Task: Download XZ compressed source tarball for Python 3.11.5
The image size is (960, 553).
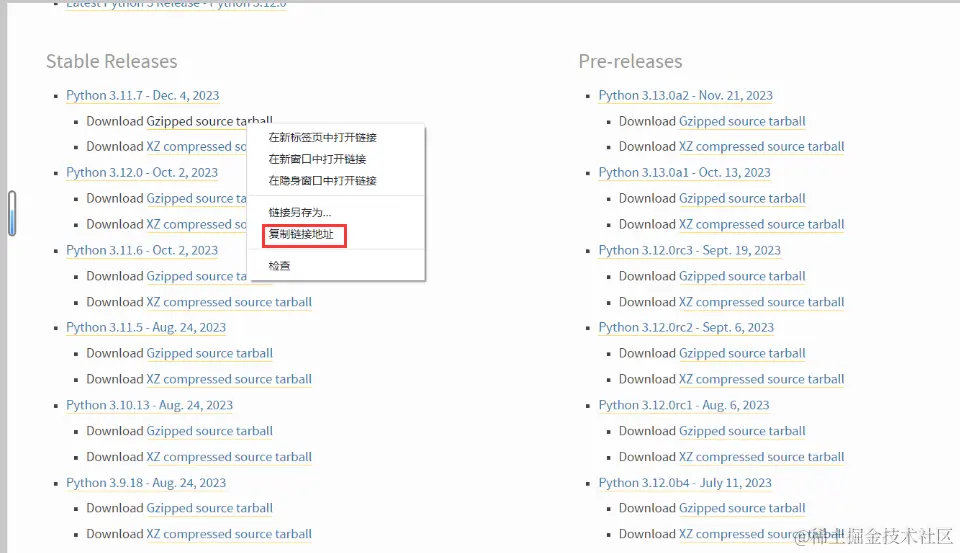Action: (229, 380)
